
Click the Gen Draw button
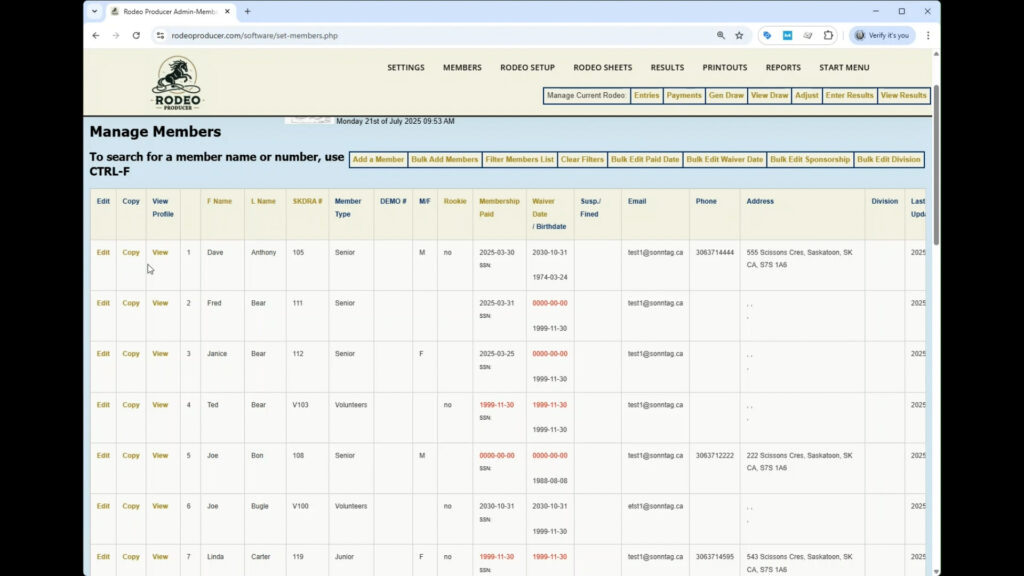click(726, 96)
